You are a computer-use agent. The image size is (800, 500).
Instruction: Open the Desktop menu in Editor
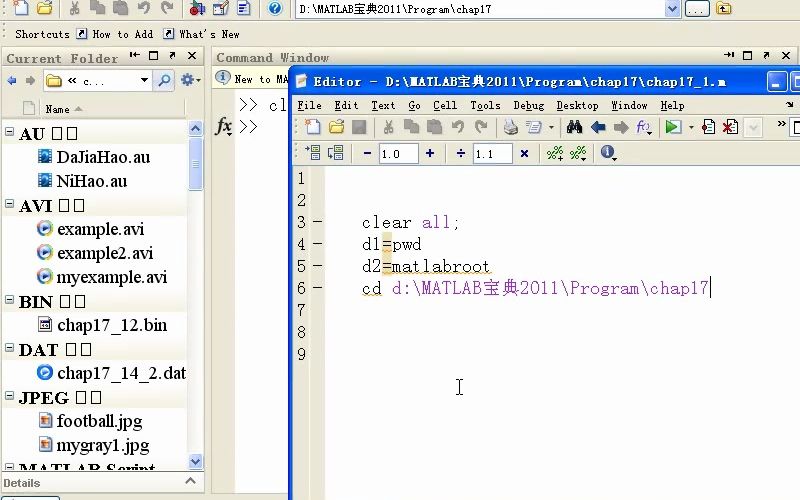(577, 105)
